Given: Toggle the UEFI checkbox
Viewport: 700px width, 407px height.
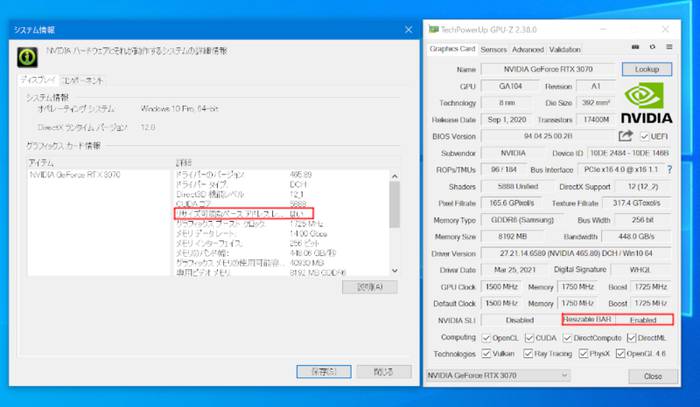Looking at the screenshot, I should (x=644, y=136).
